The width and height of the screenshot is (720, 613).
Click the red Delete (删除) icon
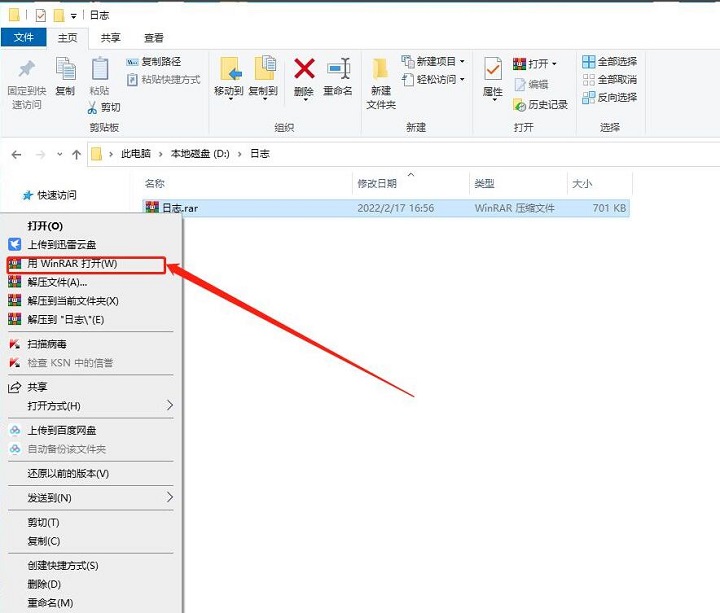tap(304, 69)
